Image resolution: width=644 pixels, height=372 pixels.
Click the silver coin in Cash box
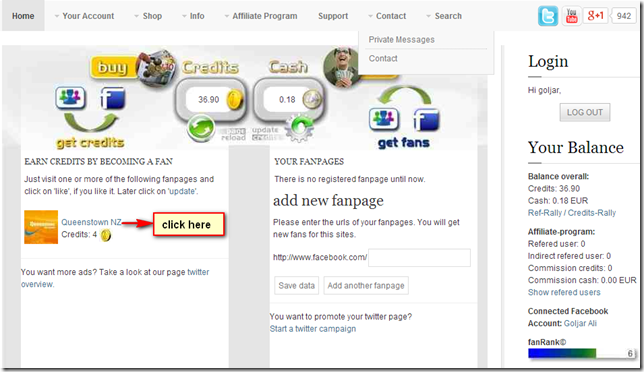pyautogui.click(x=311, y=99)
